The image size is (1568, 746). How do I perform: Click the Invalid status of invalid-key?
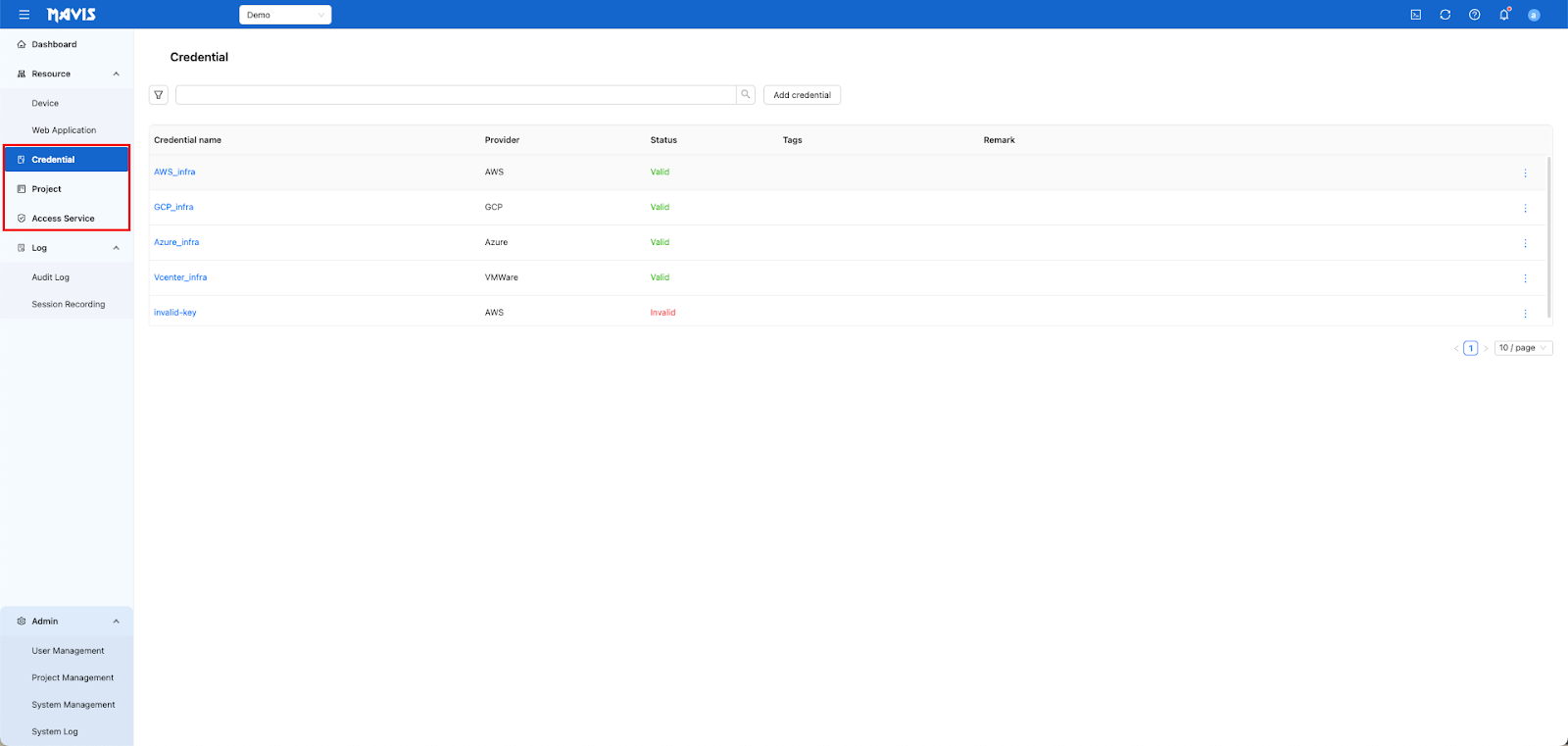point(662,314)
